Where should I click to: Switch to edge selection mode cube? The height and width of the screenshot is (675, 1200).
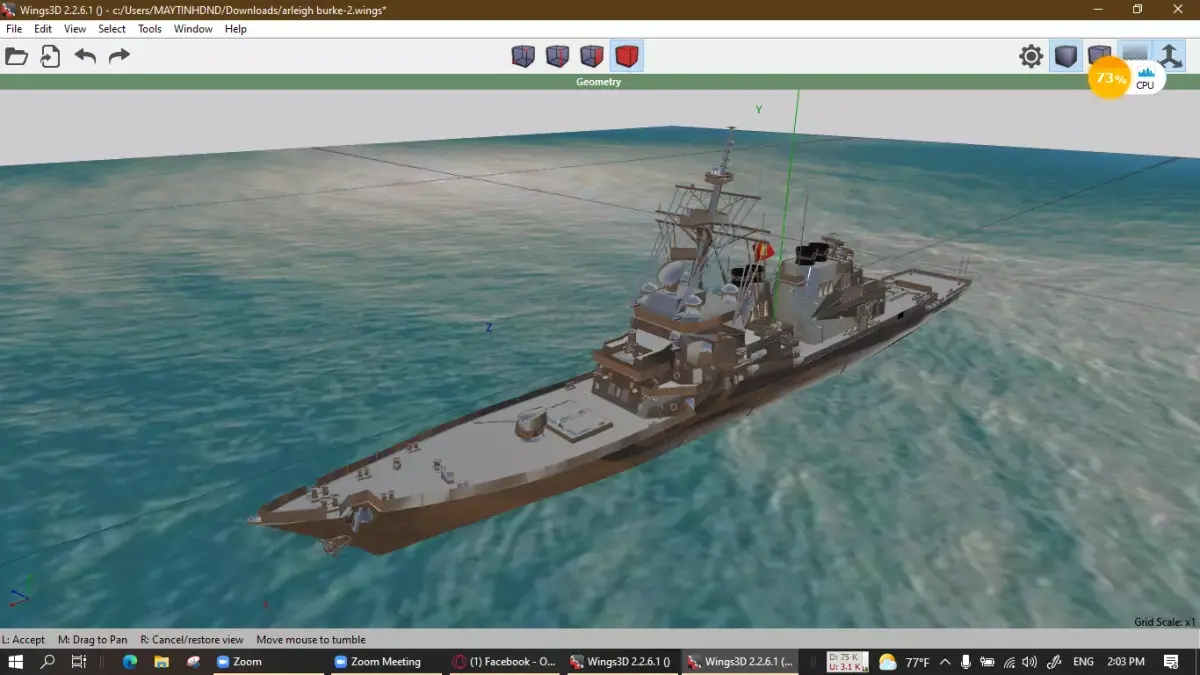pos(557,56)
